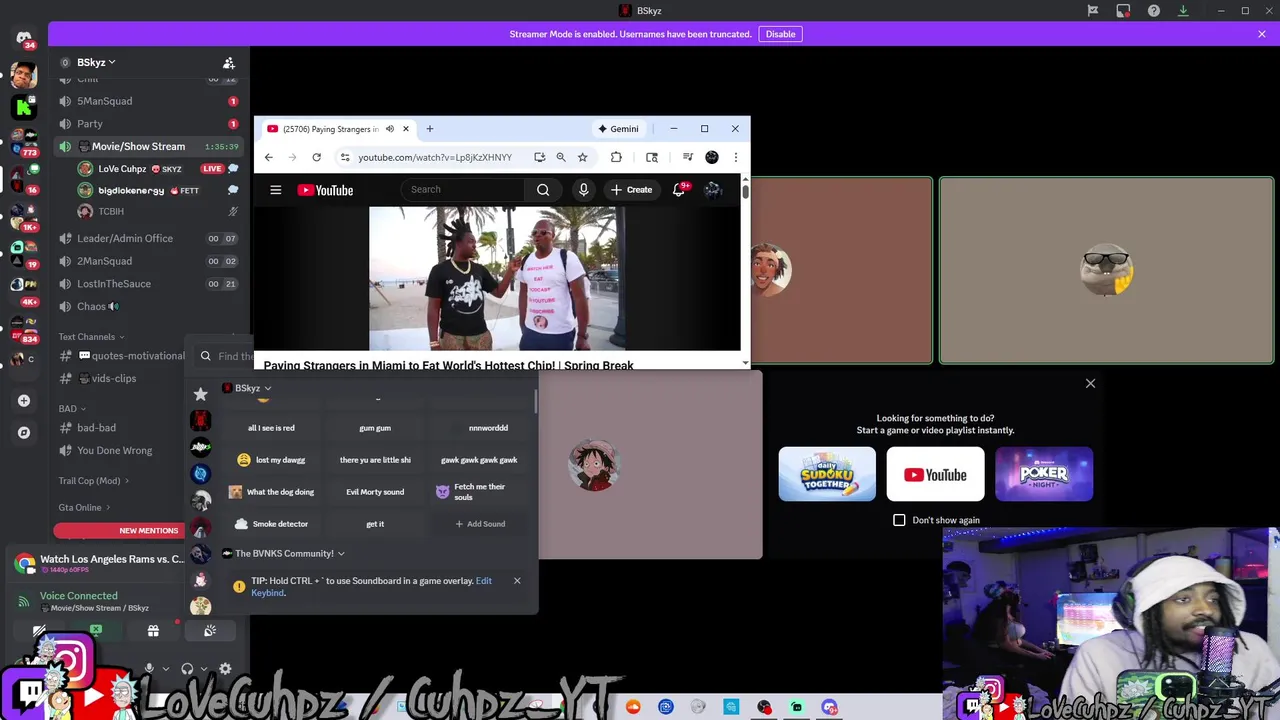The height and width of the screenshot is (720, 1280).
Task: Open the gift icon in voice panel
Action: [x=153, y=631]
